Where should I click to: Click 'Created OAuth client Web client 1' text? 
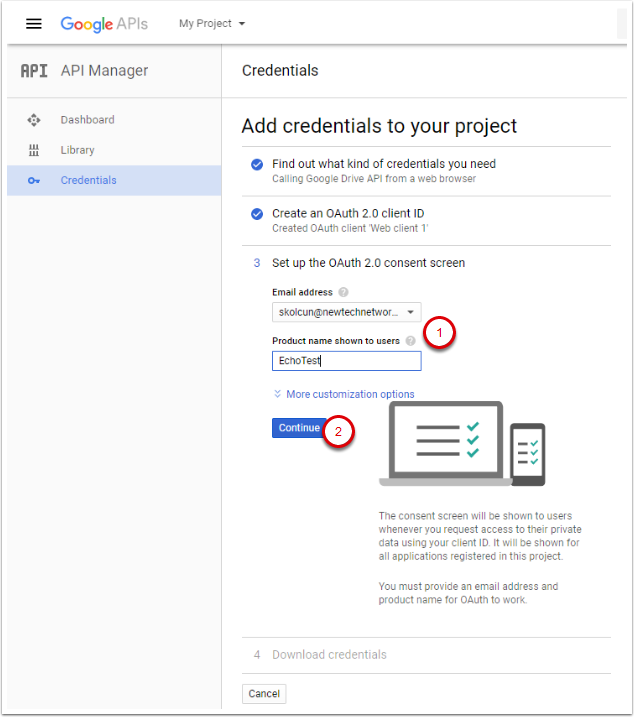click(350, 228)
